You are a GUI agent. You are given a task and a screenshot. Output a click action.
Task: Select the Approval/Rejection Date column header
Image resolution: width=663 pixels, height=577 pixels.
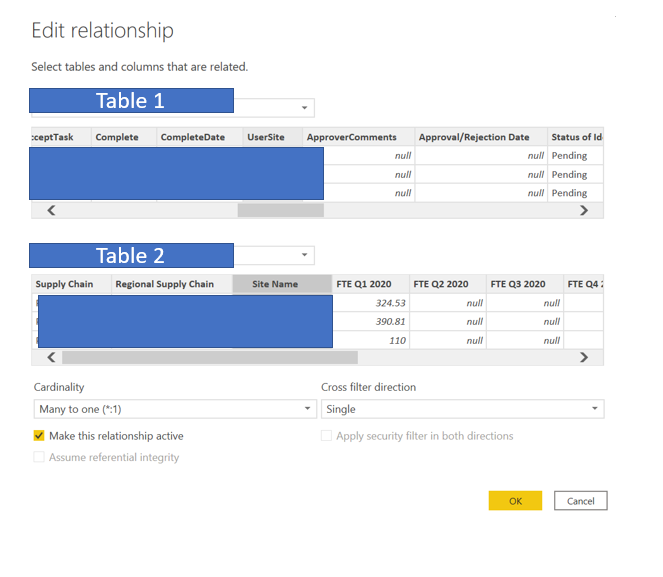pos(481,137)
